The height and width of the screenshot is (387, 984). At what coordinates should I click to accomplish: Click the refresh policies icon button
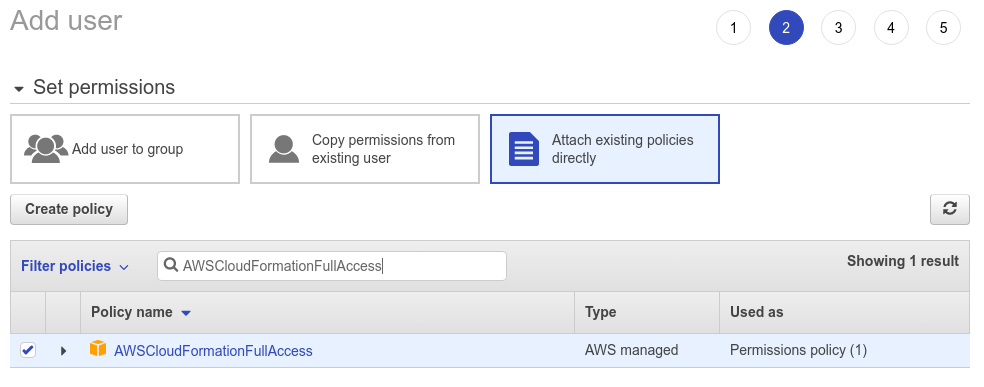pyautogui.click(x=949, y=209)
